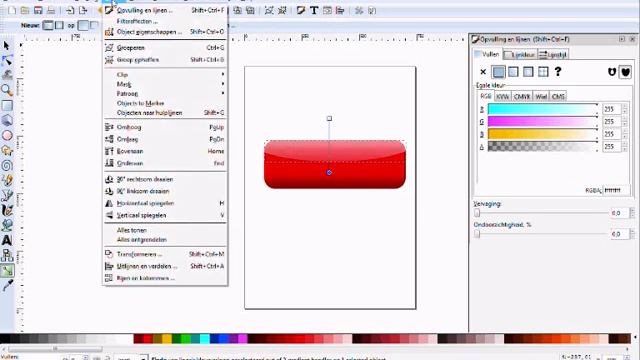The width and height of the screenshot is (640, 360).
Task: Click the Open file toolbar icon
Action: tap(25, 11)
